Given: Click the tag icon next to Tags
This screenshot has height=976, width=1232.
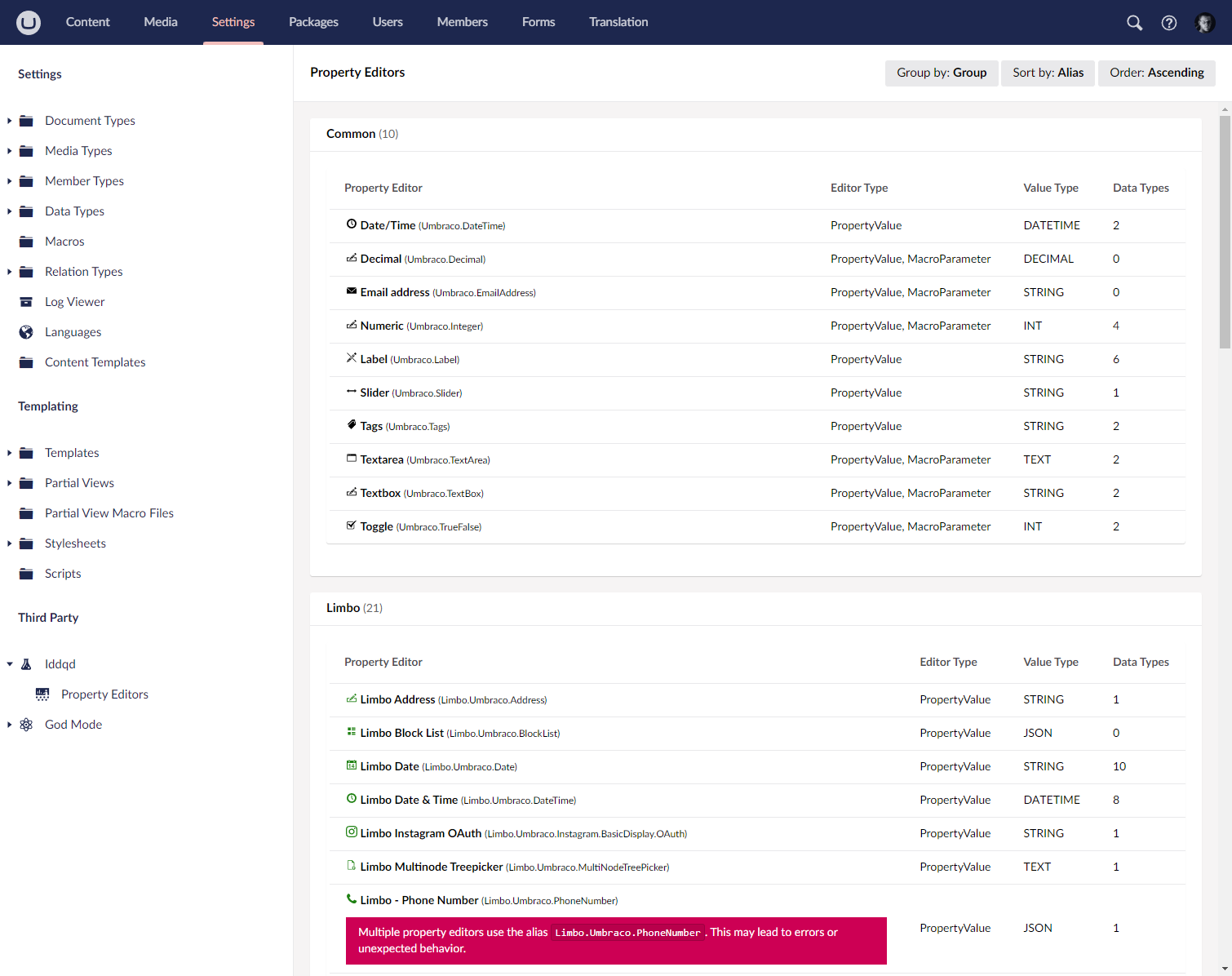Looking at the screenshot, I should pyautogui.click(x=351, y=424).
